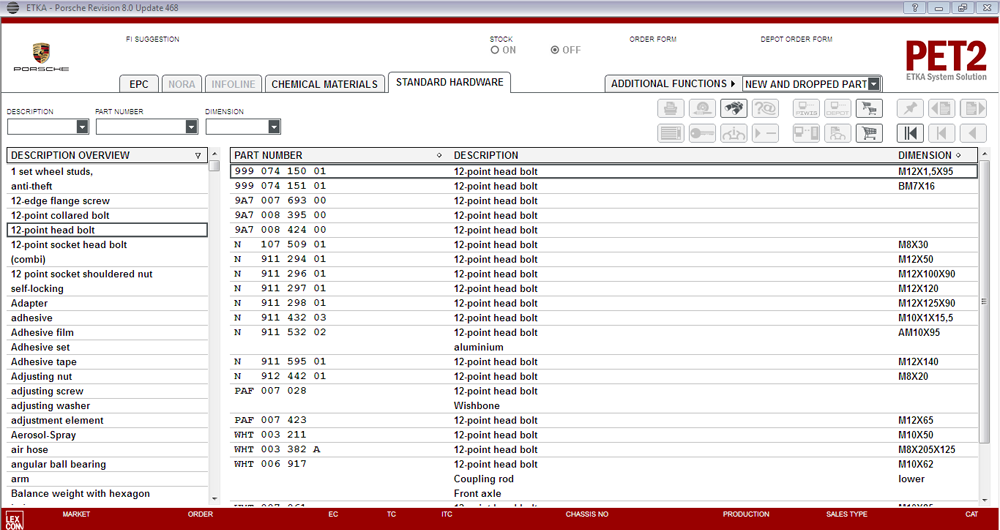Click the double shopping carts icon
The image size is (1000, 530).
[x=869, y=108]
